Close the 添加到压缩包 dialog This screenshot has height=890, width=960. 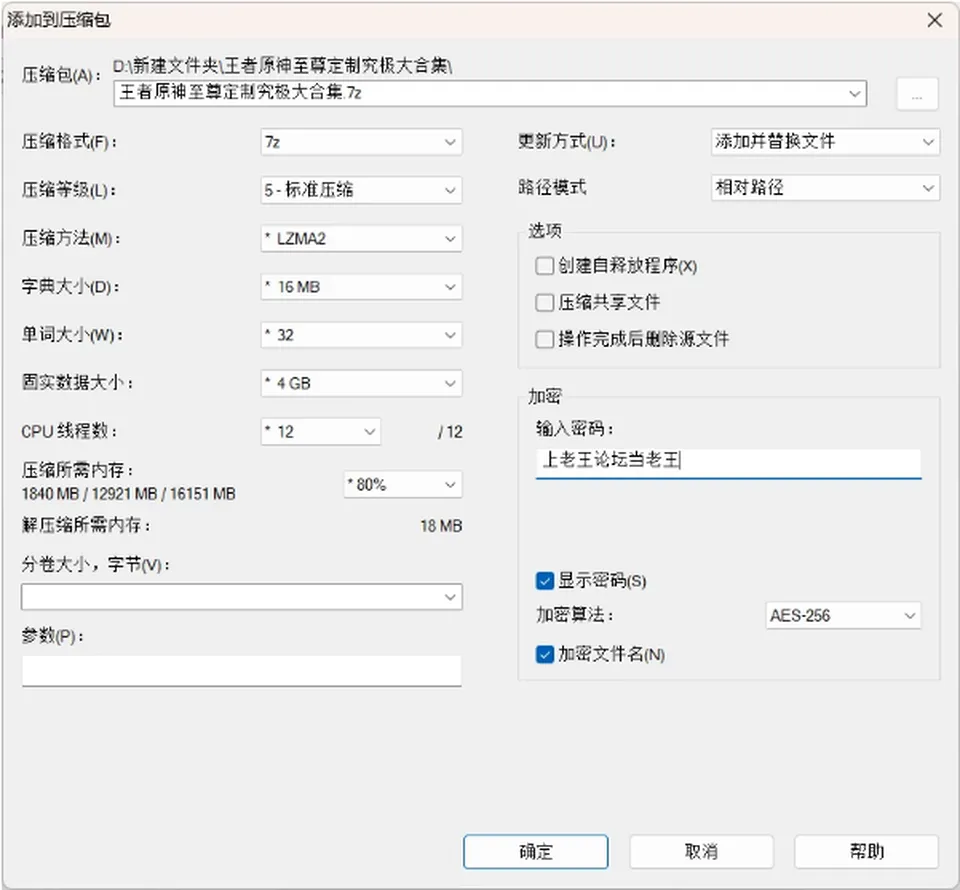click(934, 20)
